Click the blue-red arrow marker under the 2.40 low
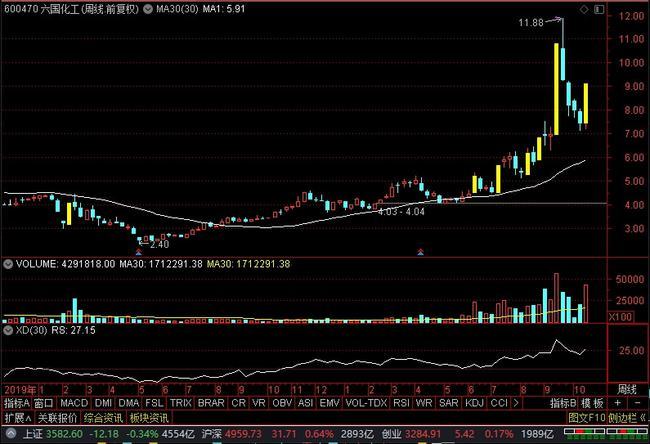650x444 pixels. tap(138, 251)
